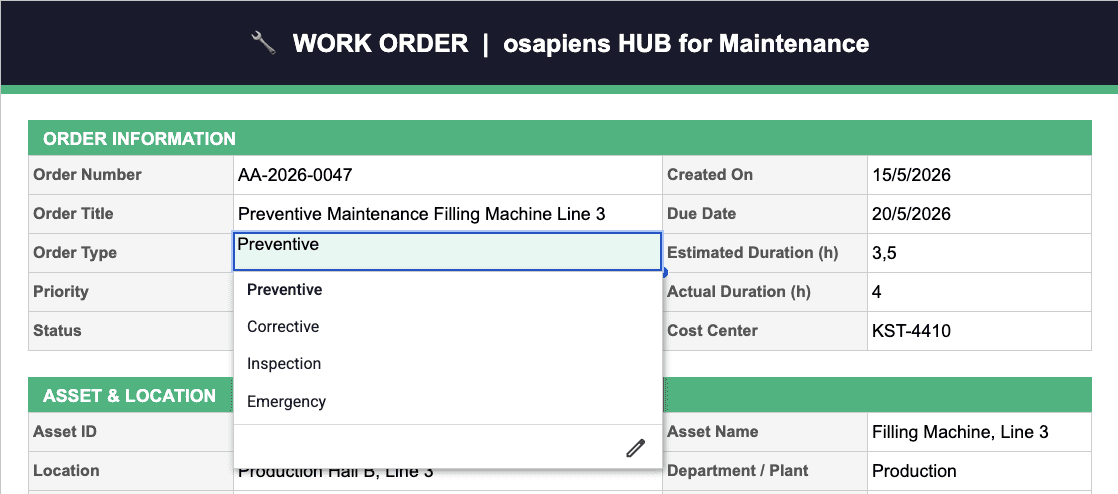The height and width of the screenshot is (494, 1118).
Task: Click the Order Number label cell
Action: tap(130, 175)
